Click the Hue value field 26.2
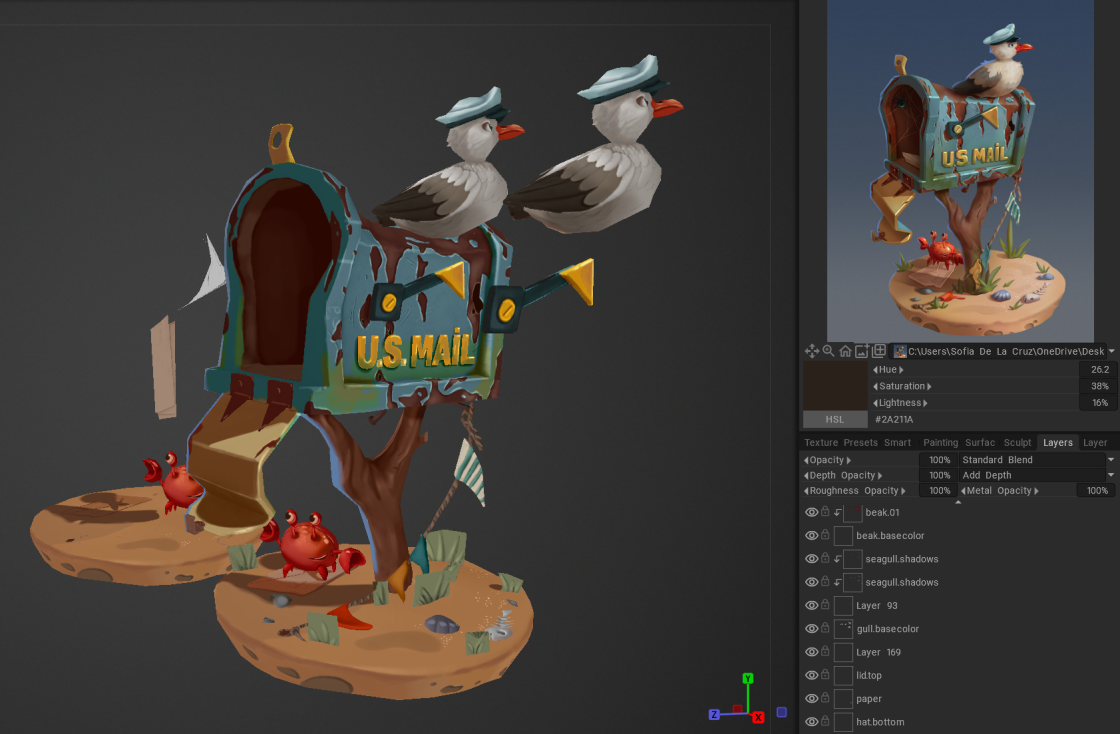Viewport: 1120px width, 734px height. point(1099,370)
